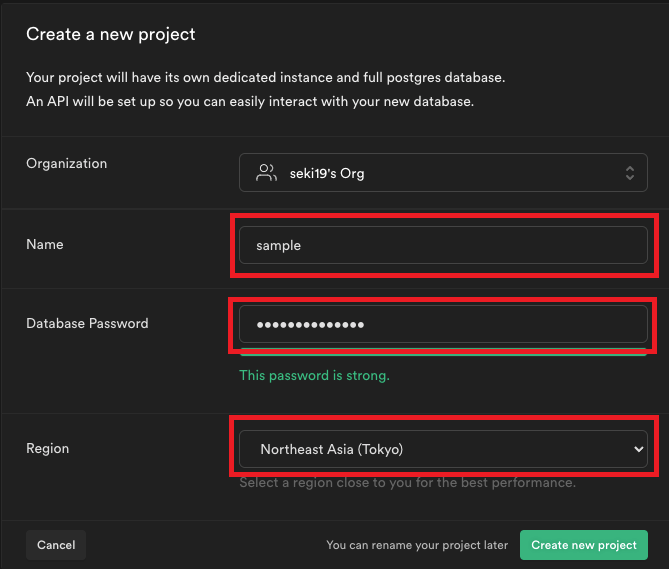Focus the Name field containing "sample"
Image resolution: width=669 pixels, height=569 pixels.
point(443,245)
